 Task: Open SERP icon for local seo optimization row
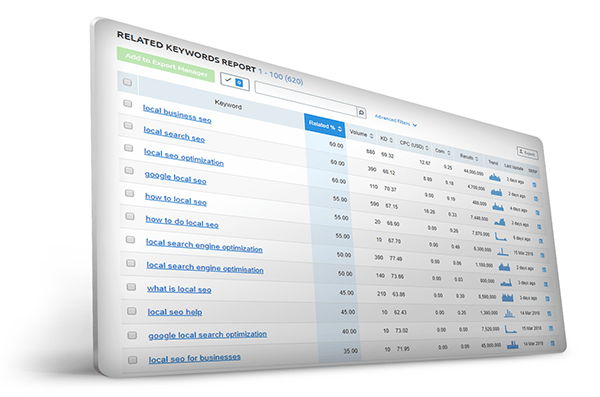coord(538,213)
